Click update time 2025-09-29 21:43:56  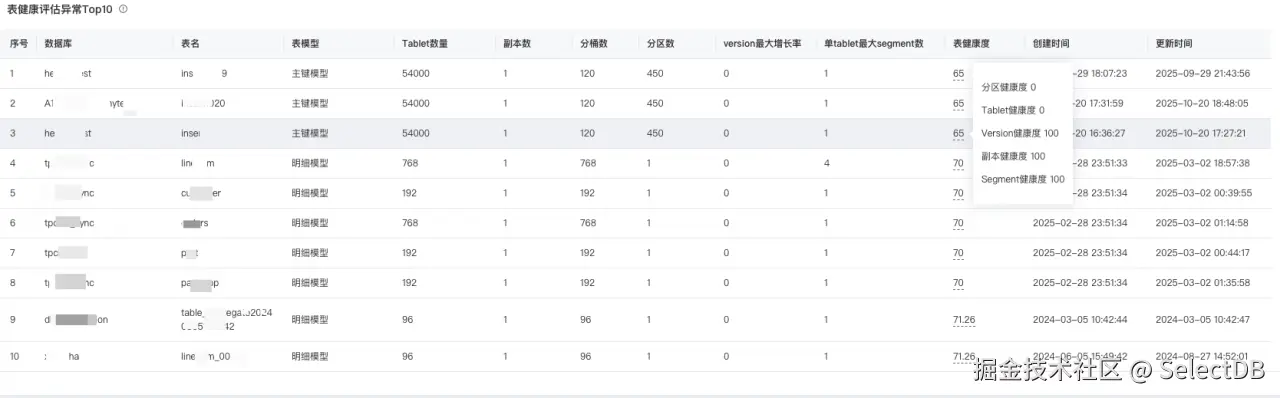1202,74
